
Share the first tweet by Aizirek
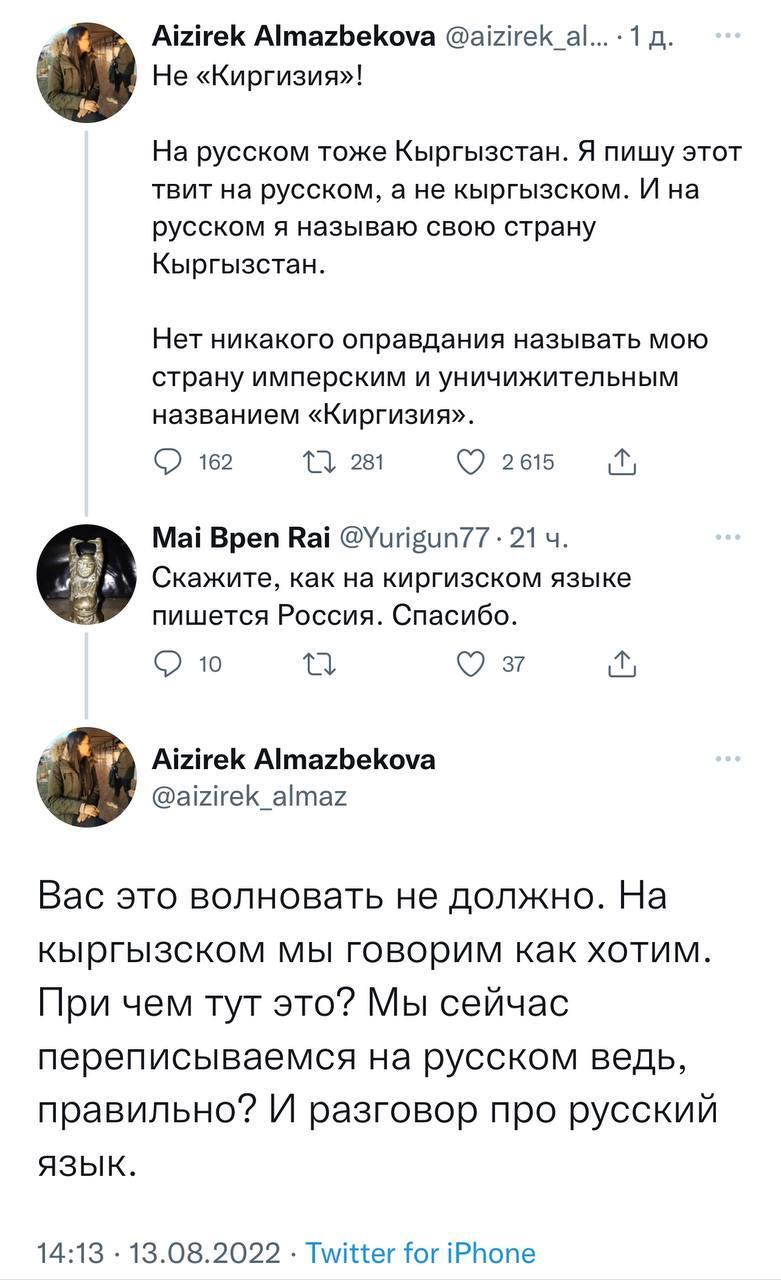[x=622, y=461]
